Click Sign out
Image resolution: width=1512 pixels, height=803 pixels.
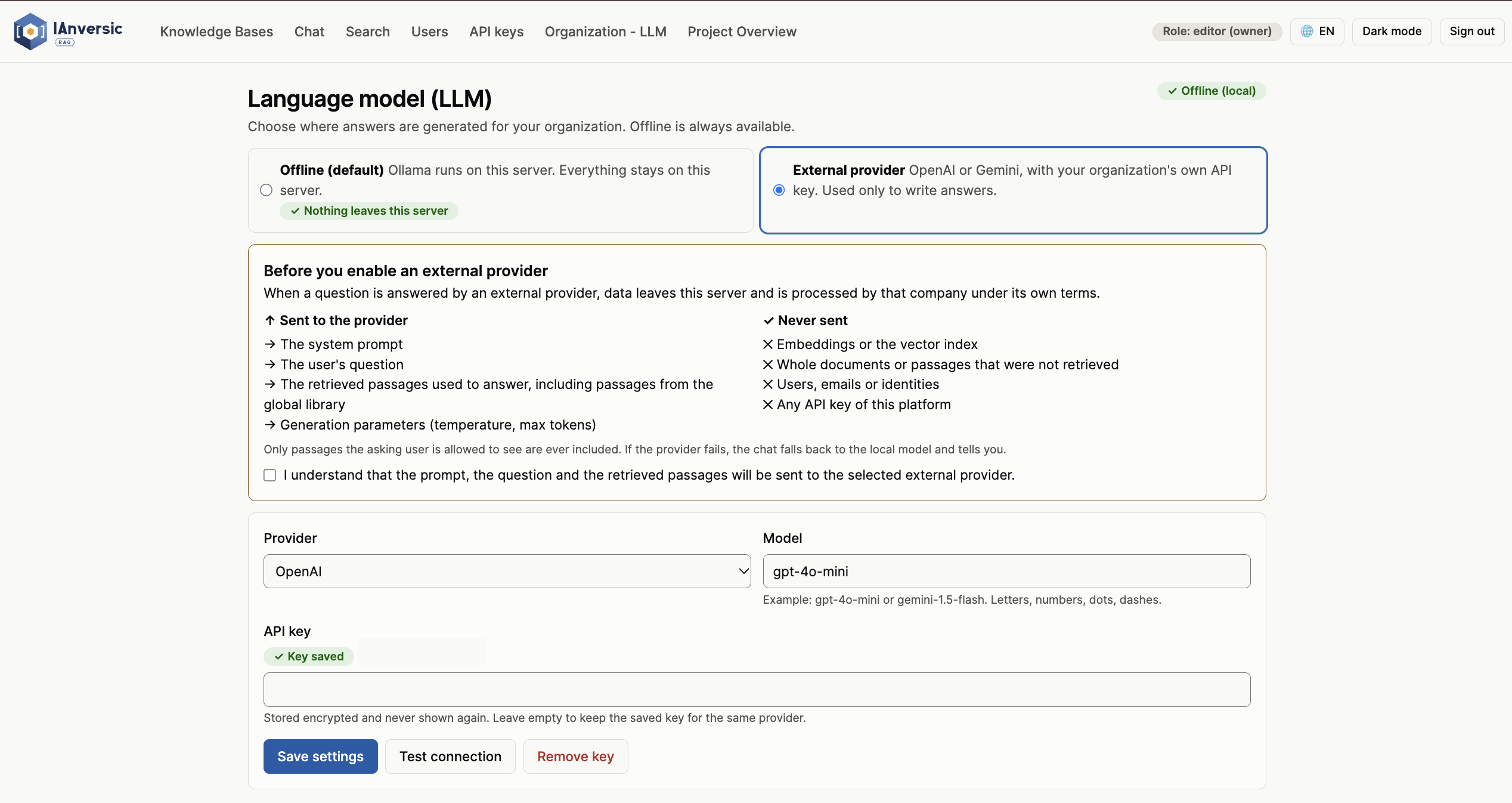click(x=1471, y=32)
